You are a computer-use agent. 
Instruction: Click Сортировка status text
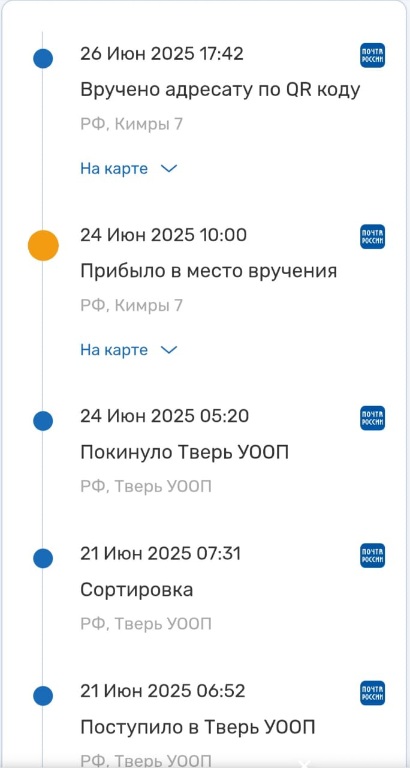pos(137,590)
